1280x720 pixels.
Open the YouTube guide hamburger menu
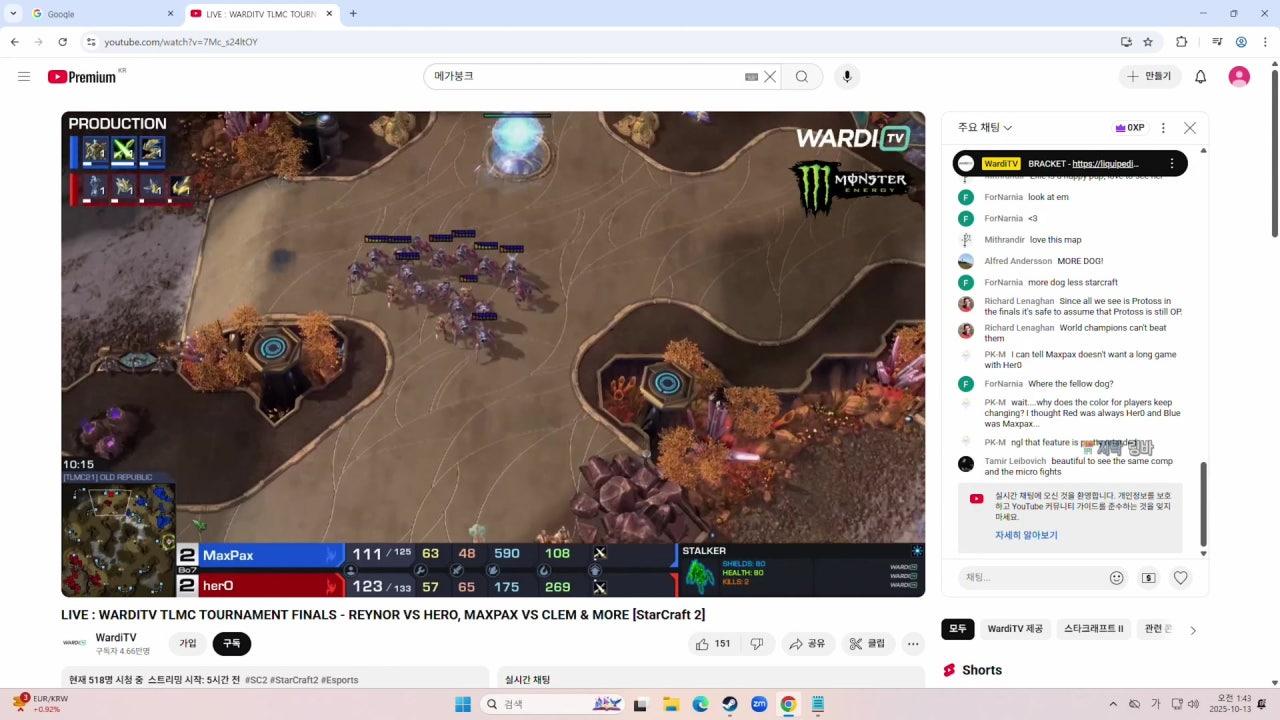tap(24, 77)
